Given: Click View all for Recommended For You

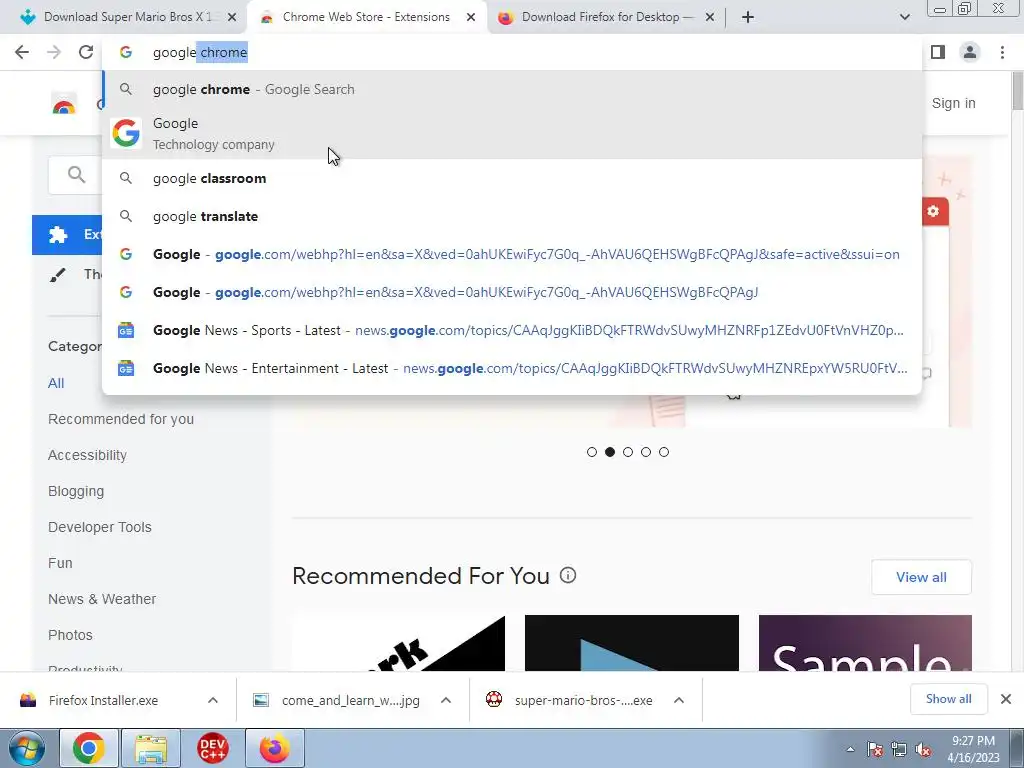Looking at the screenshot, I should click(x=921, y=577).
